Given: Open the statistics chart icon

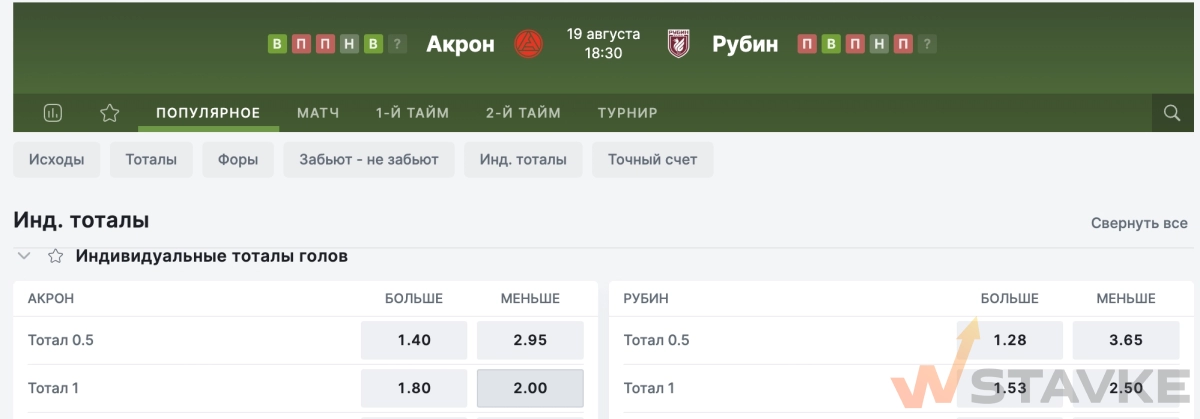Looking at the screenshot, I should [x=53, y=113].
